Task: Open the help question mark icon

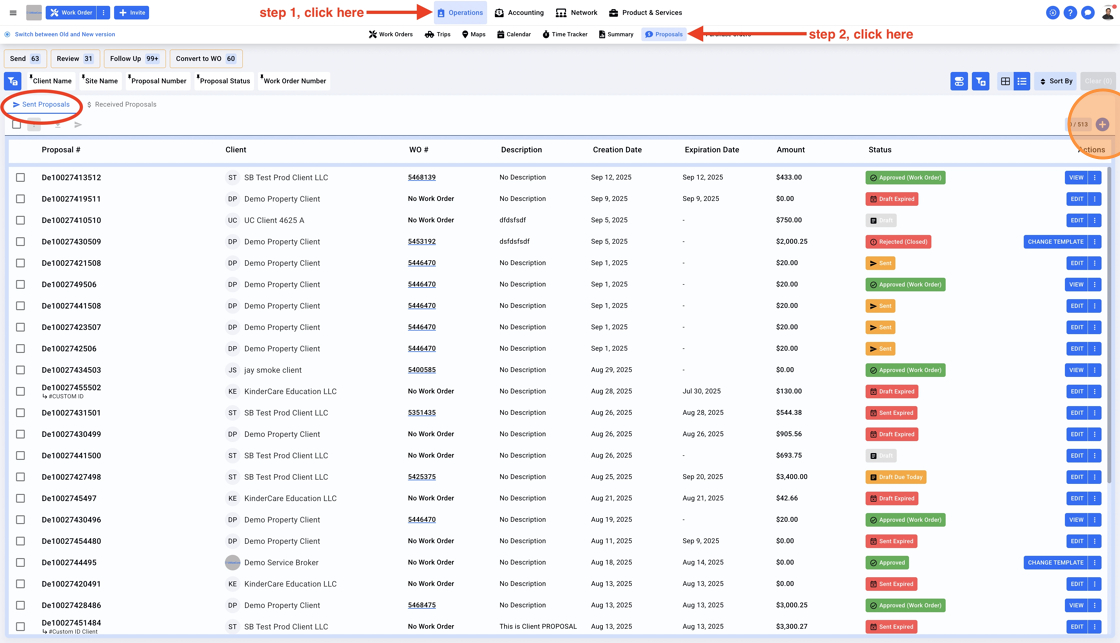Action: 1070,13
